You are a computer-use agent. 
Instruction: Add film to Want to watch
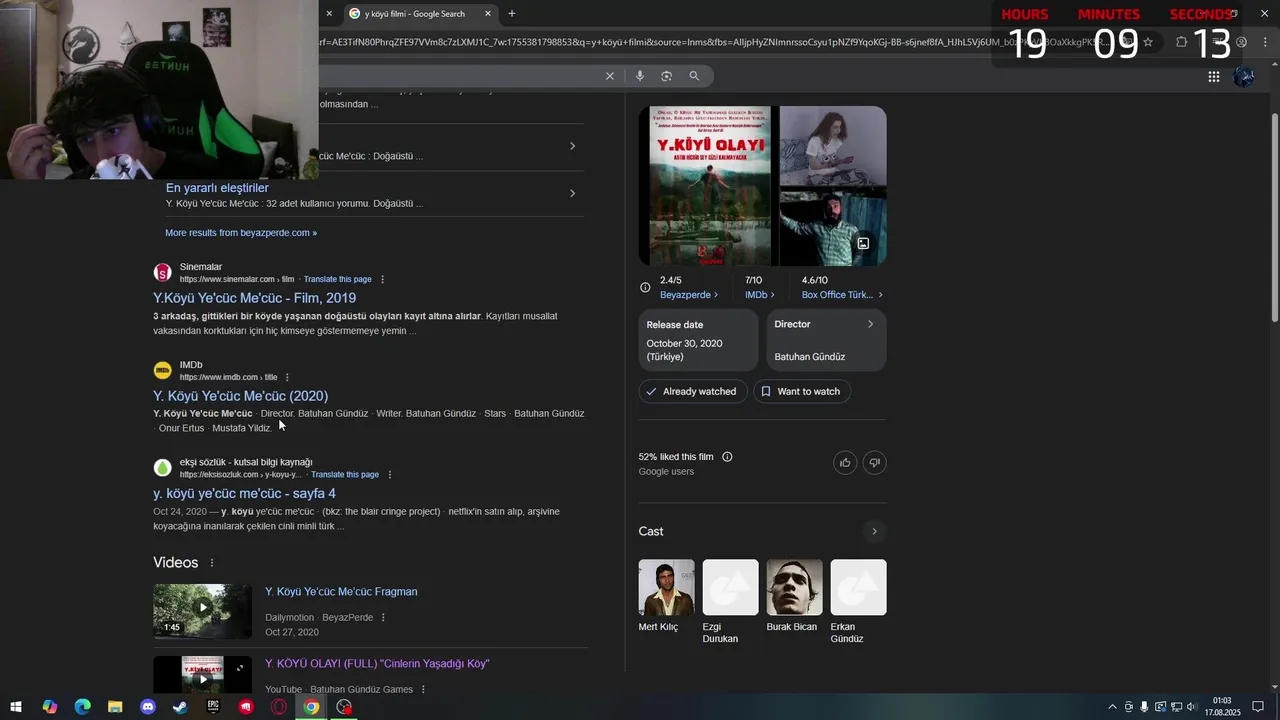point(801,391)
